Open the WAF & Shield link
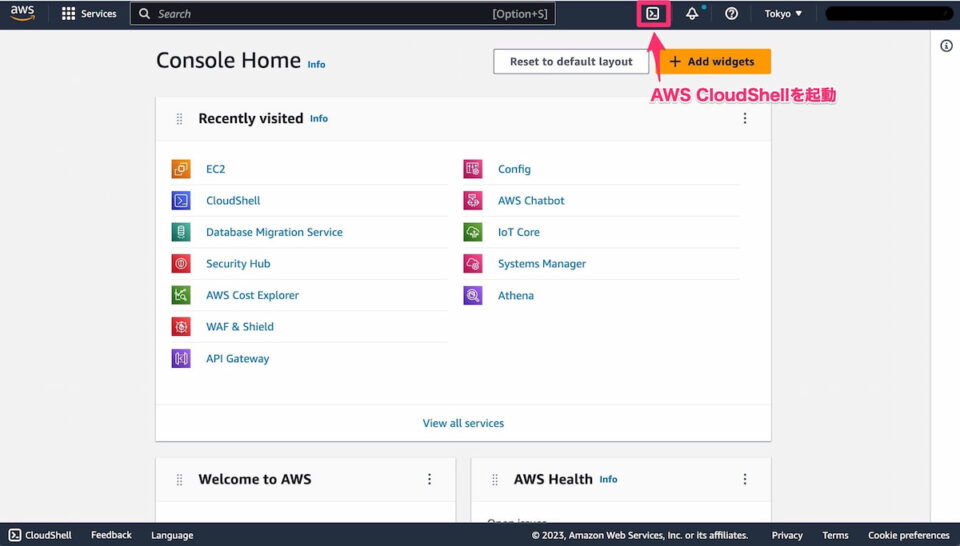Viewport: 960px width, 546px height. [x=240, y=327]
